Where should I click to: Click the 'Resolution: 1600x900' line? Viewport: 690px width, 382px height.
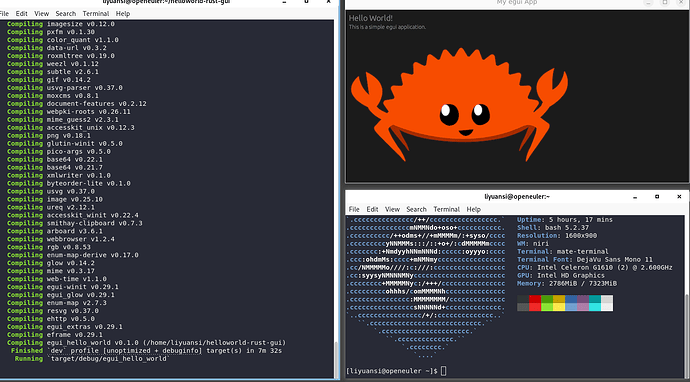557,235
